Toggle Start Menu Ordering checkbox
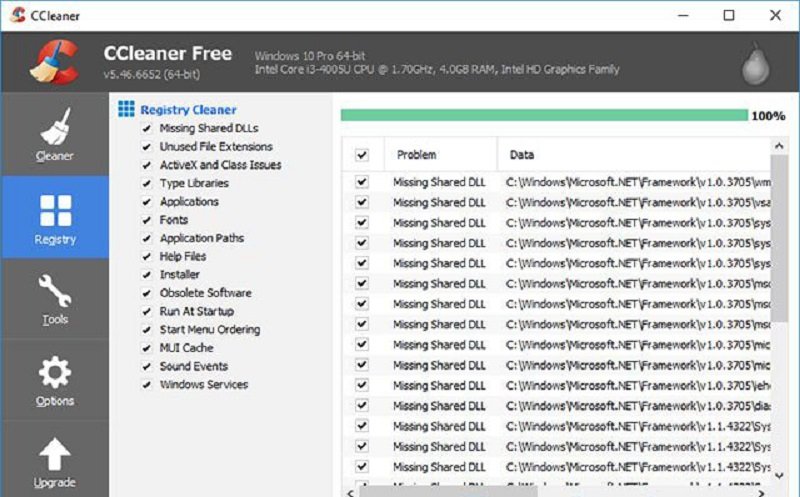The image size is (800, 497). 147,330
